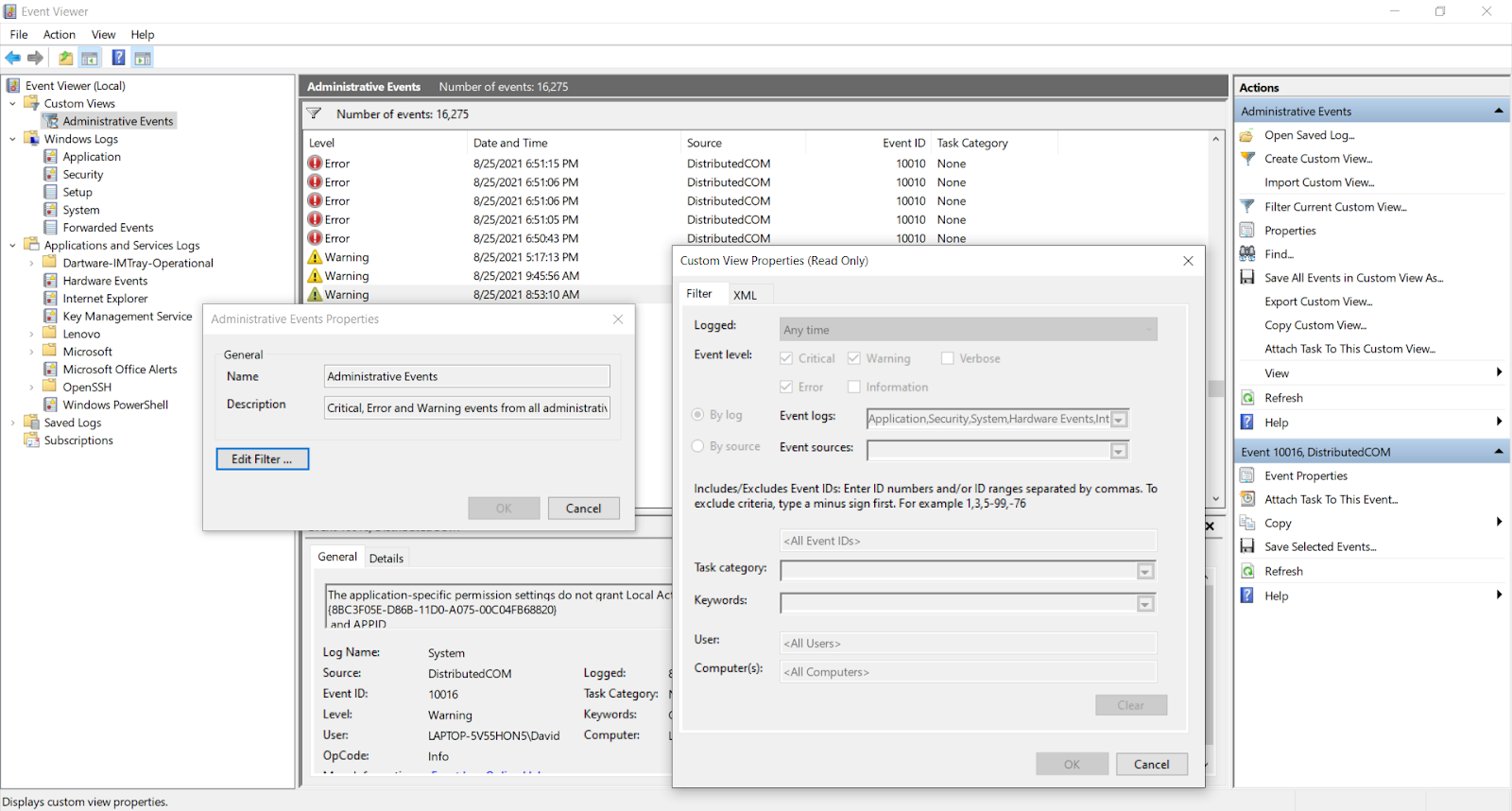This screenshot has height=811, width=1512.
Task: Click the Edit Filter button
Action: point(262,459)
